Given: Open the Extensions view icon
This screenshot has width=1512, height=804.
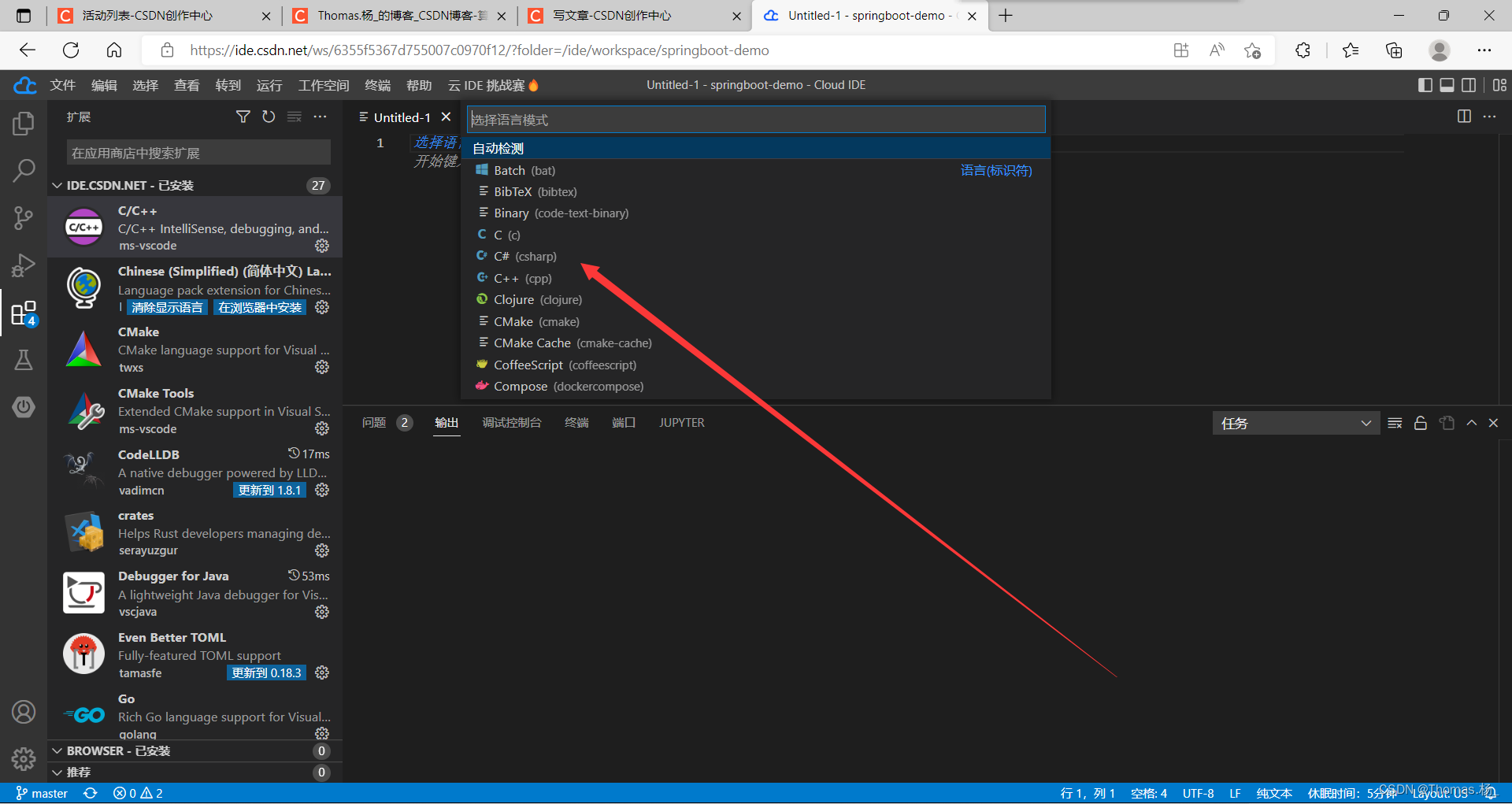Looking at the screenshot, I should click(x=24, y=313).
